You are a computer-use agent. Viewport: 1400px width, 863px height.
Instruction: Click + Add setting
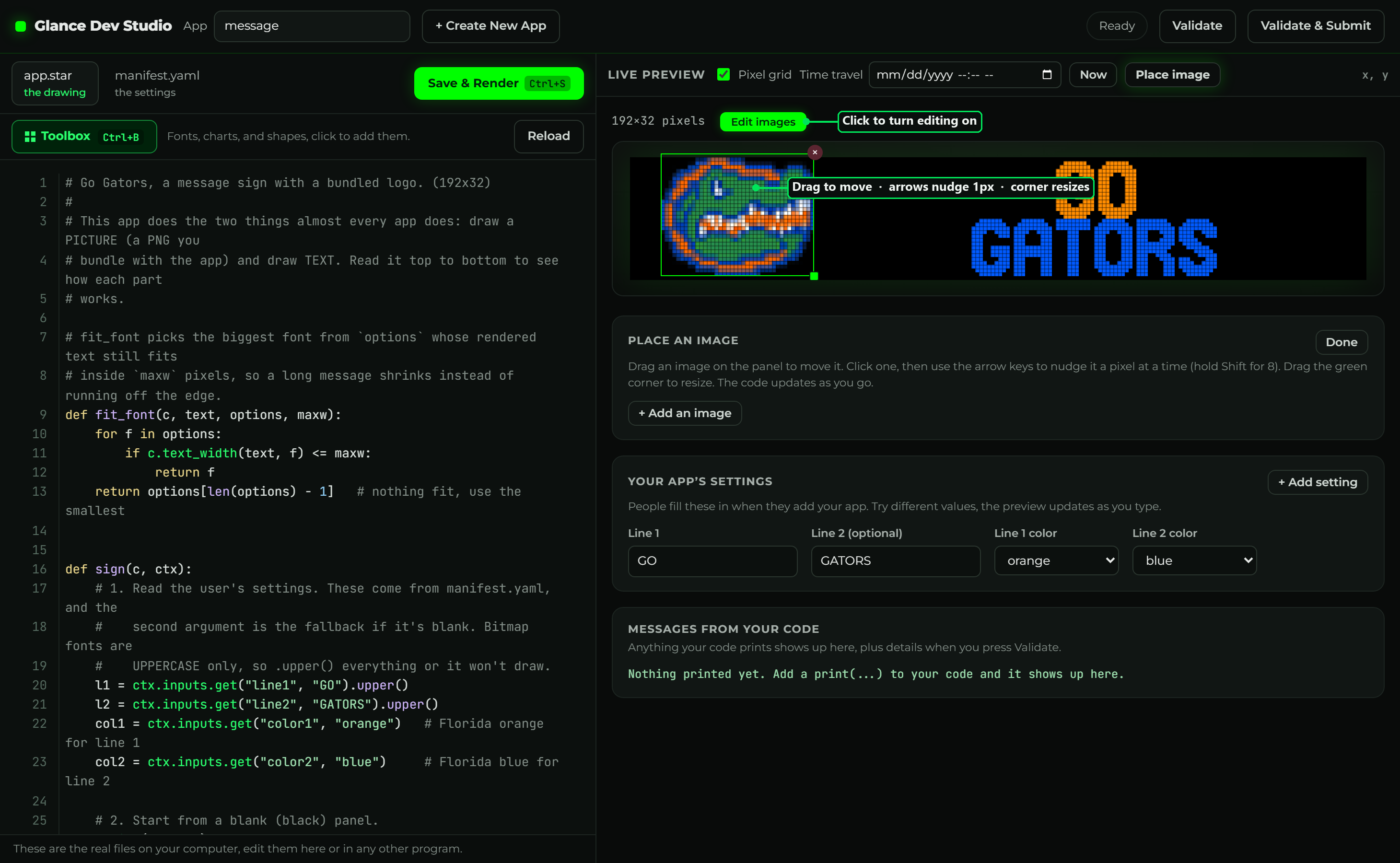1317,482
